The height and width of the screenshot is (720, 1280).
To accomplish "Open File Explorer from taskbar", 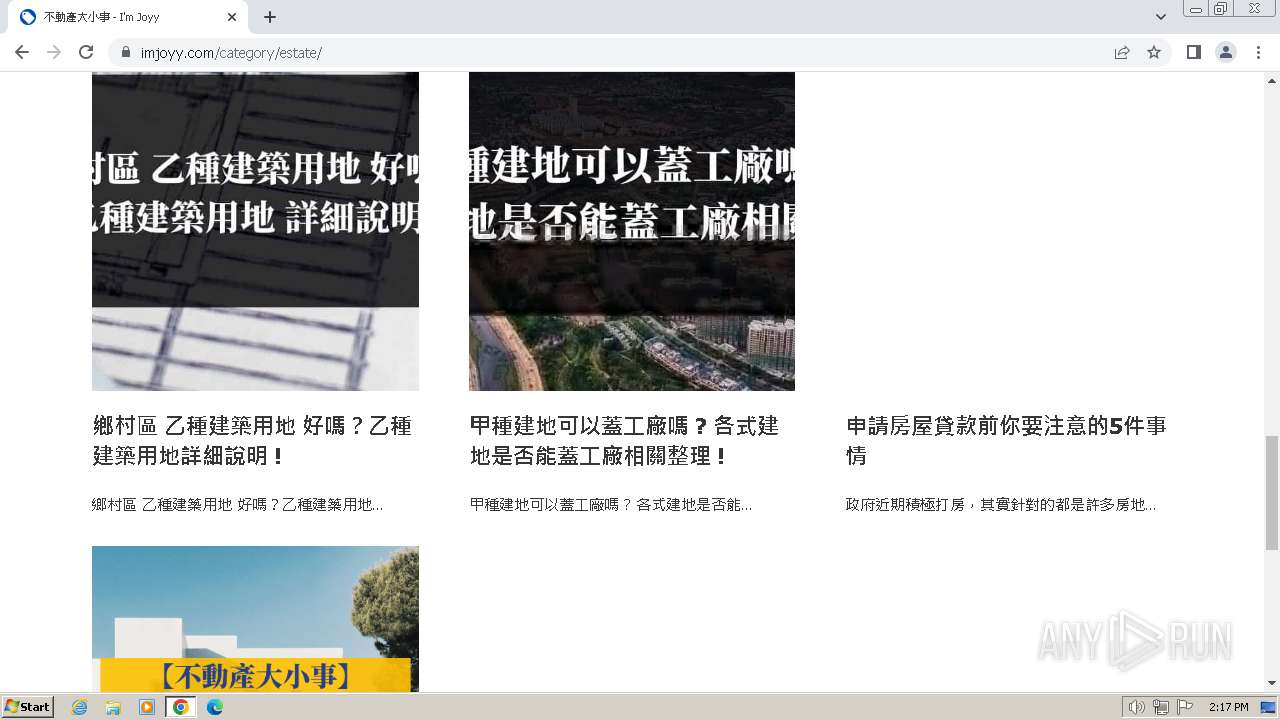I will 113,707.
